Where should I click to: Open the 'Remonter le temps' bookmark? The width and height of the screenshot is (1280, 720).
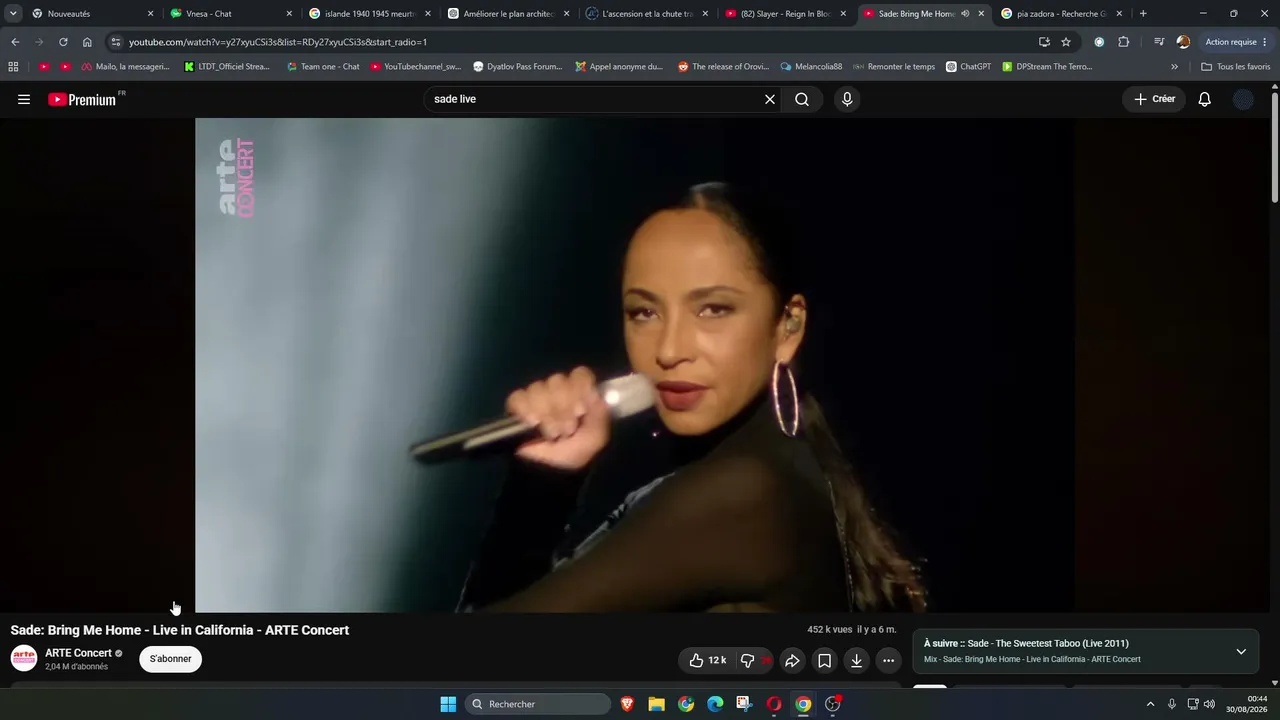[893, 67]
